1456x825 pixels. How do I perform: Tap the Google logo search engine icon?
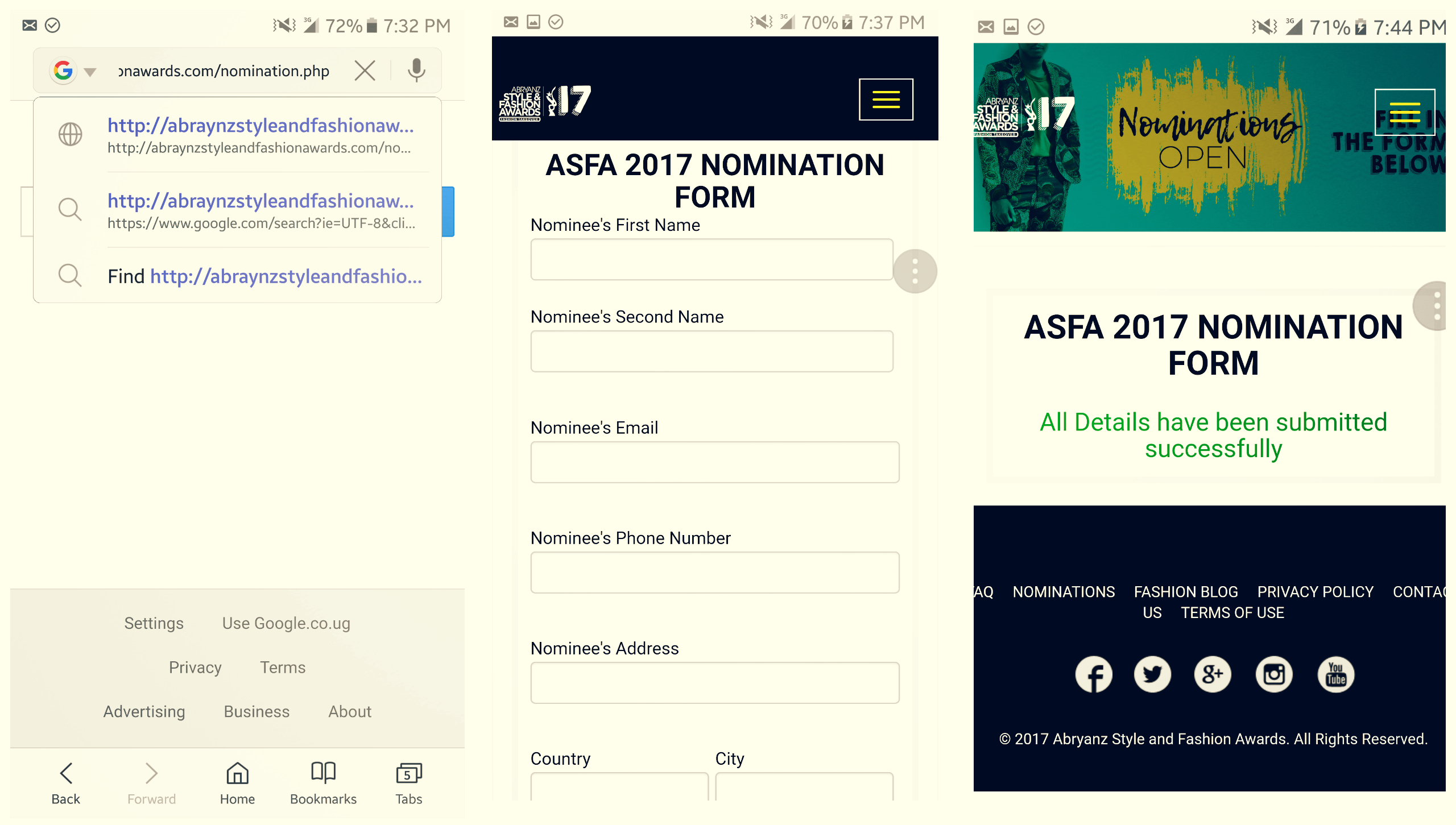[63, 71]
